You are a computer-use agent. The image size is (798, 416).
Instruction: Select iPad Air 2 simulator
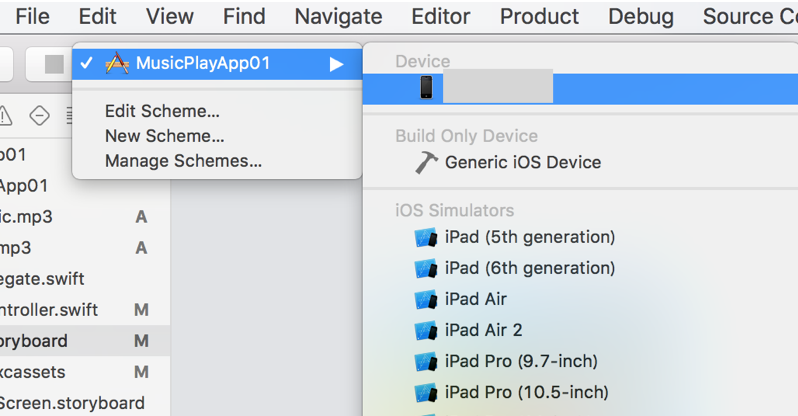point(483,330)
